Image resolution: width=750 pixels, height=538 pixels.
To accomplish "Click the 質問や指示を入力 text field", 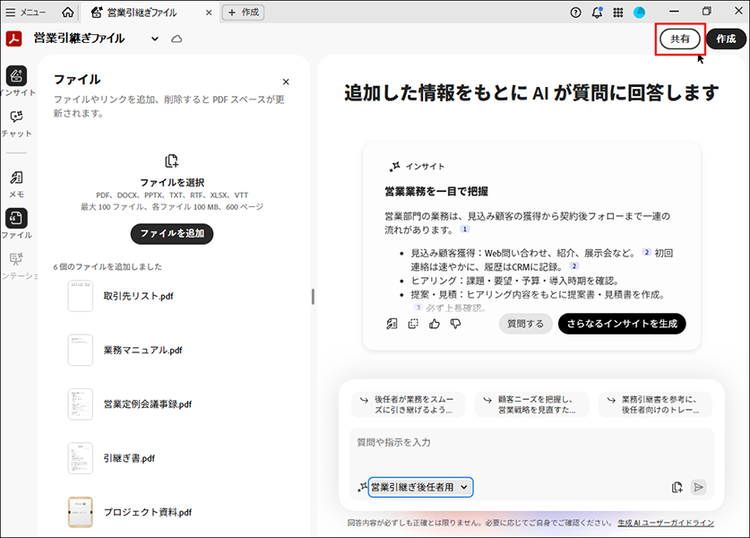I will pos(530,442).
